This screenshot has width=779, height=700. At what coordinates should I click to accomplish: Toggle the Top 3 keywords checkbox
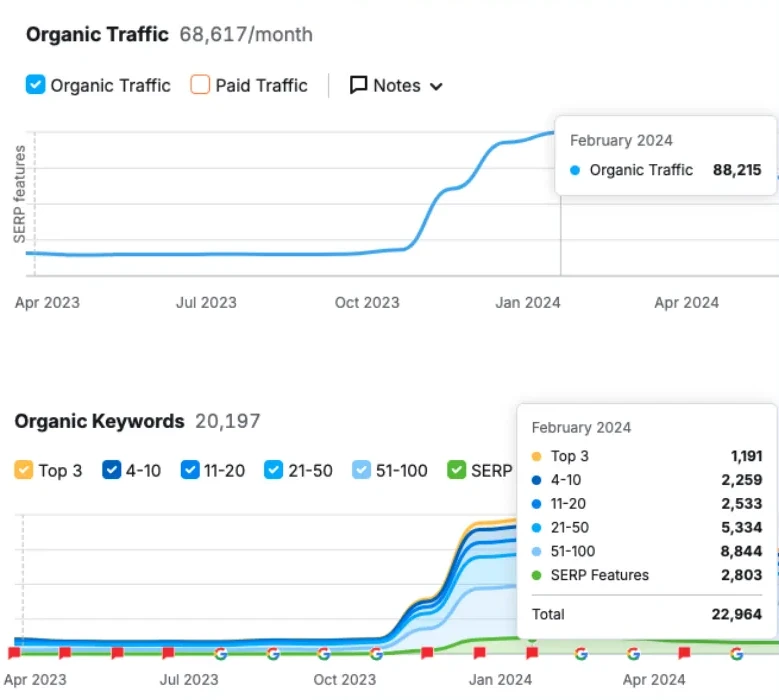23,469
